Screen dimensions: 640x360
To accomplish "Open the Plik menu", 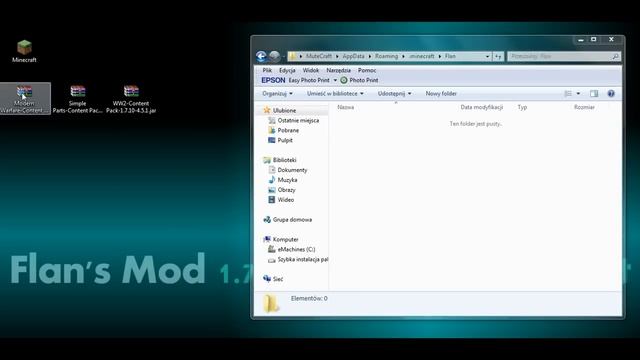I will [x=267, y=70].
